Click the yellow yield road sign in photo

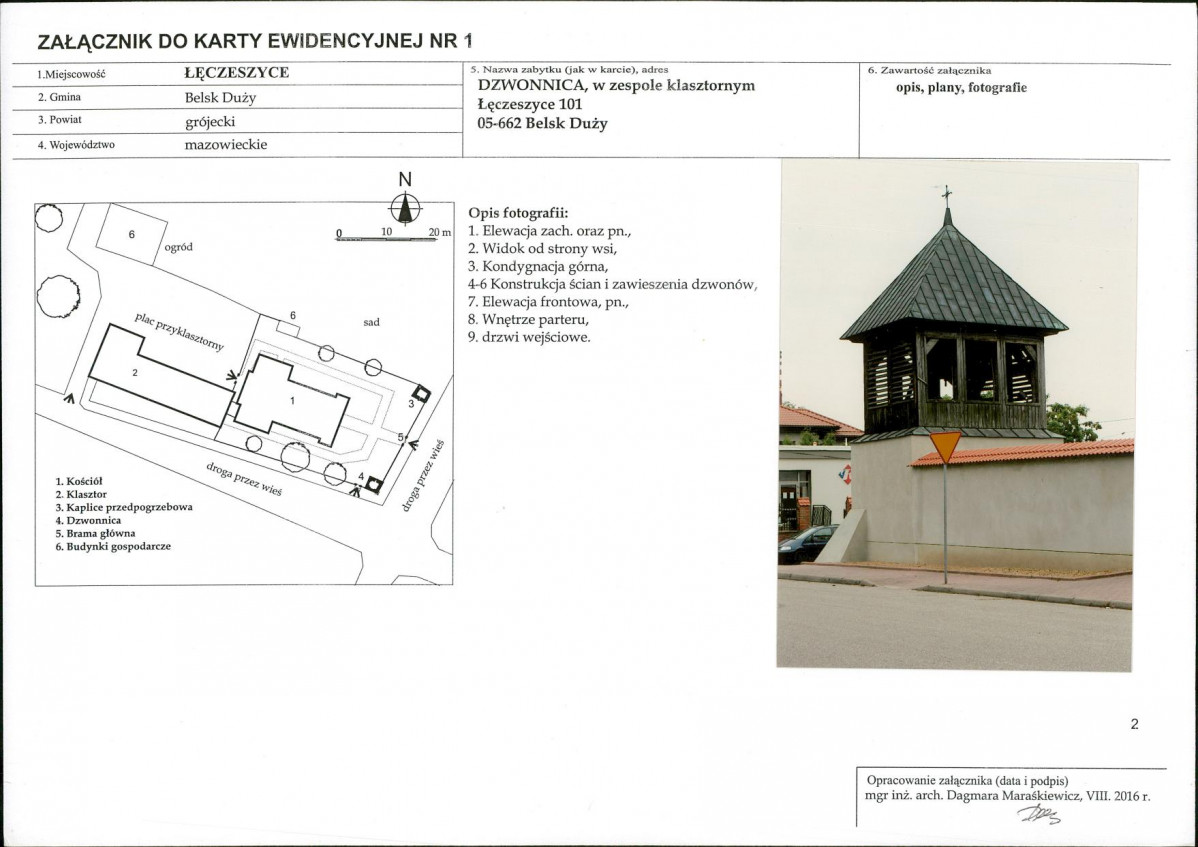[x=945, y=447]
